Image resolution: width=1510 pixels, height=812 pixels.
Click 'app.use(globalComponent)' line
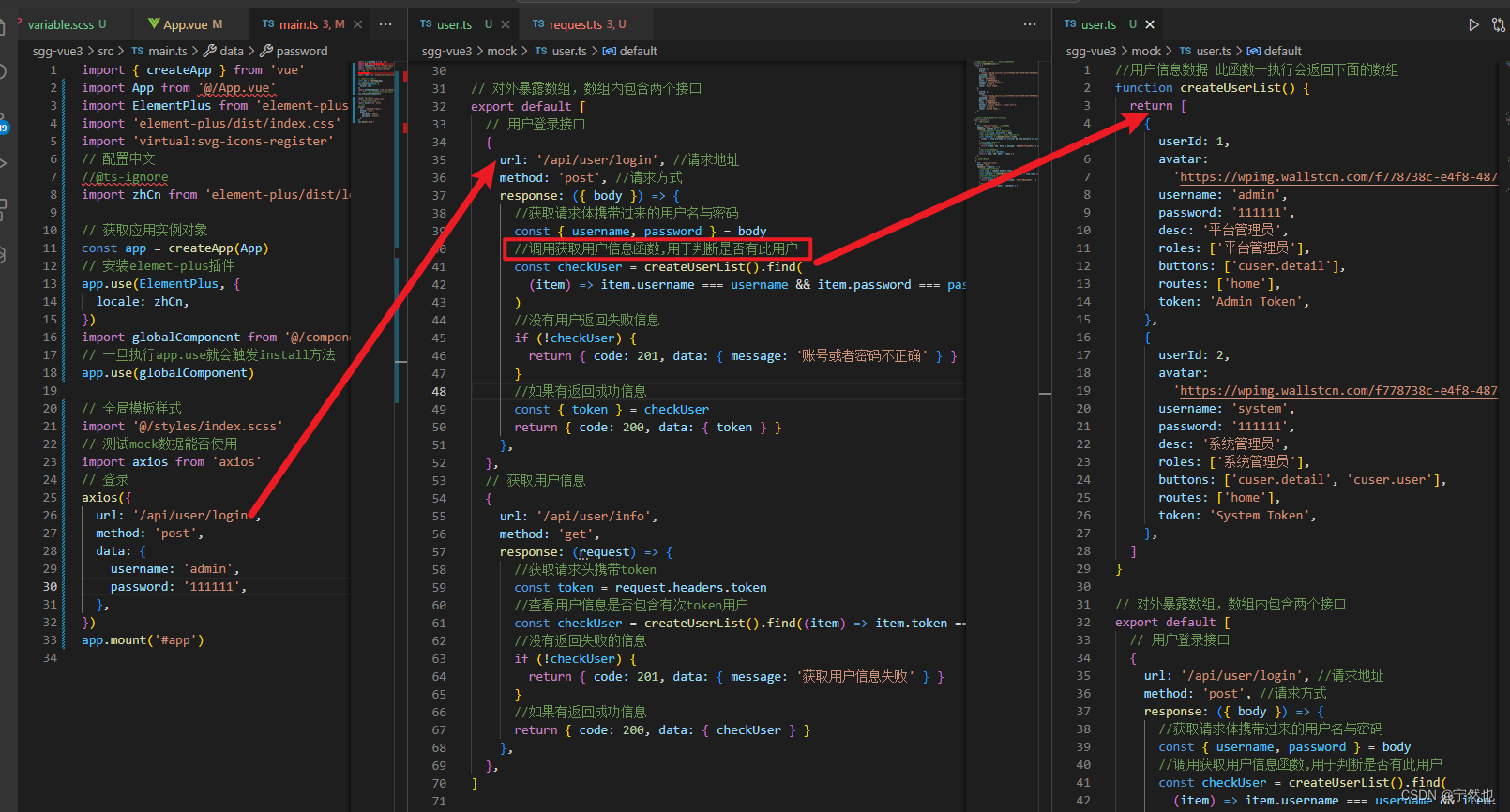click(168, 372)
